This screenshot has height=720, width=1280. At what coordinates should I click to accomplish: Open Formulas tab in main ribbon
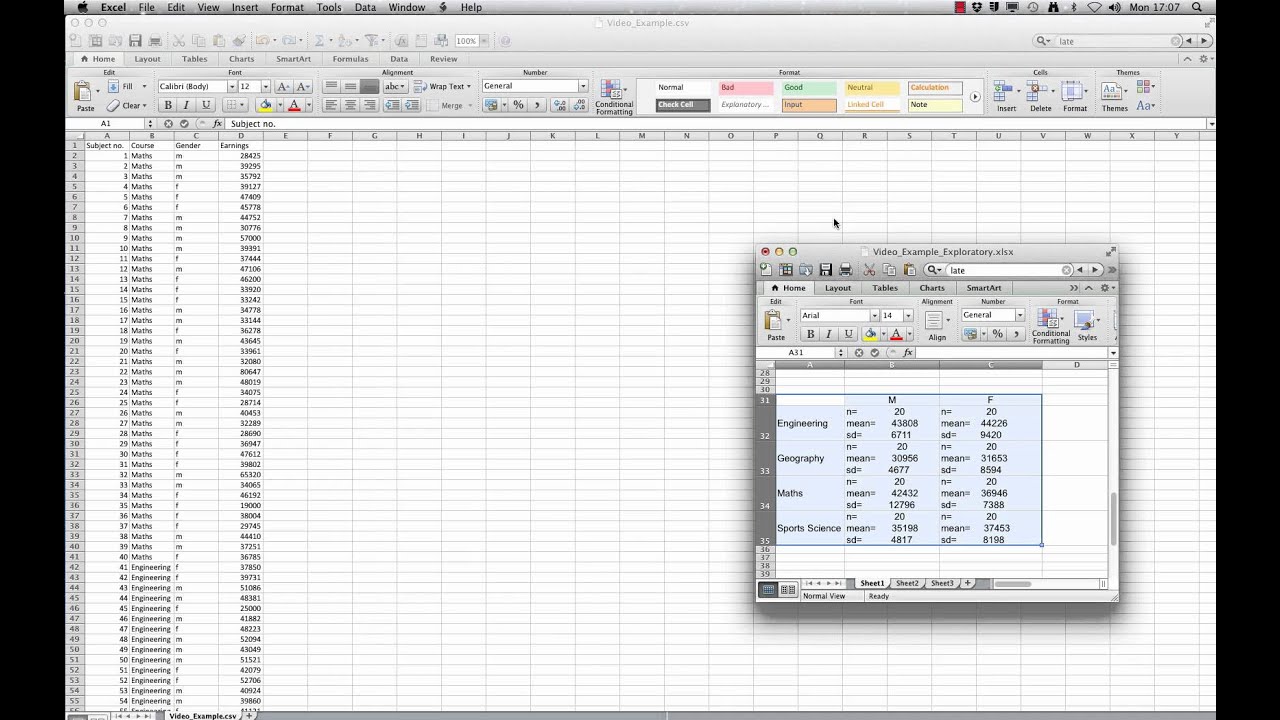click(x=350, y=59)
